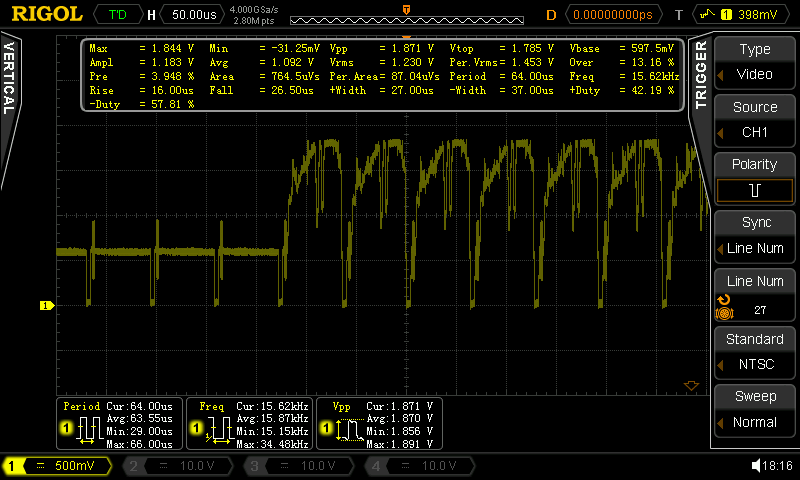
Task: Enable channel 3 at 10.0 V
Action: click(x=299, y=466)
